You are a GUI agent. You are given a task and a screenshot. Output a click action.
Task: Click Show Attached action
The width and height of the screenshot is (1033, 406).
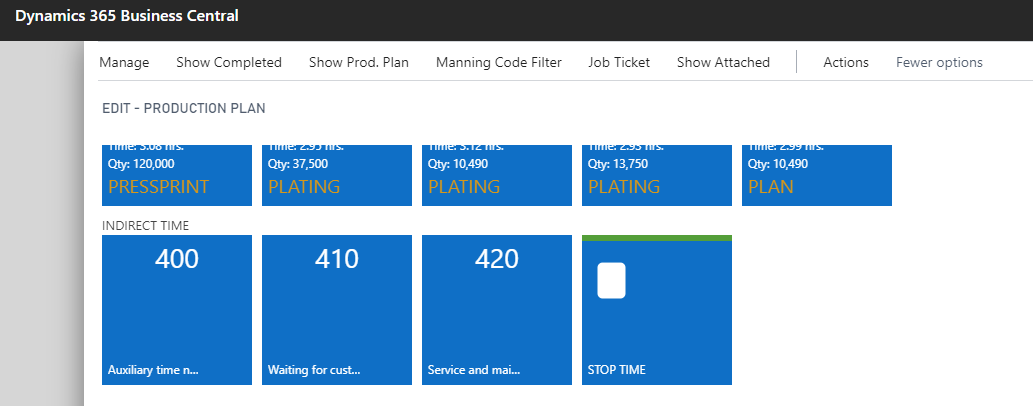point(723,63)
